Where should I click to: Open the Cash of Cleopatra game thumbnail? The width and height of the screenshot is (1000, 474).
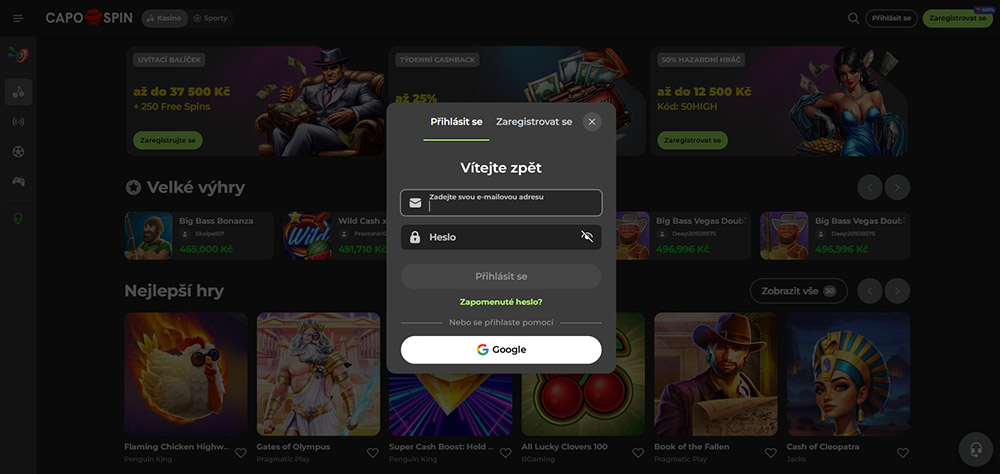[848, 374]
